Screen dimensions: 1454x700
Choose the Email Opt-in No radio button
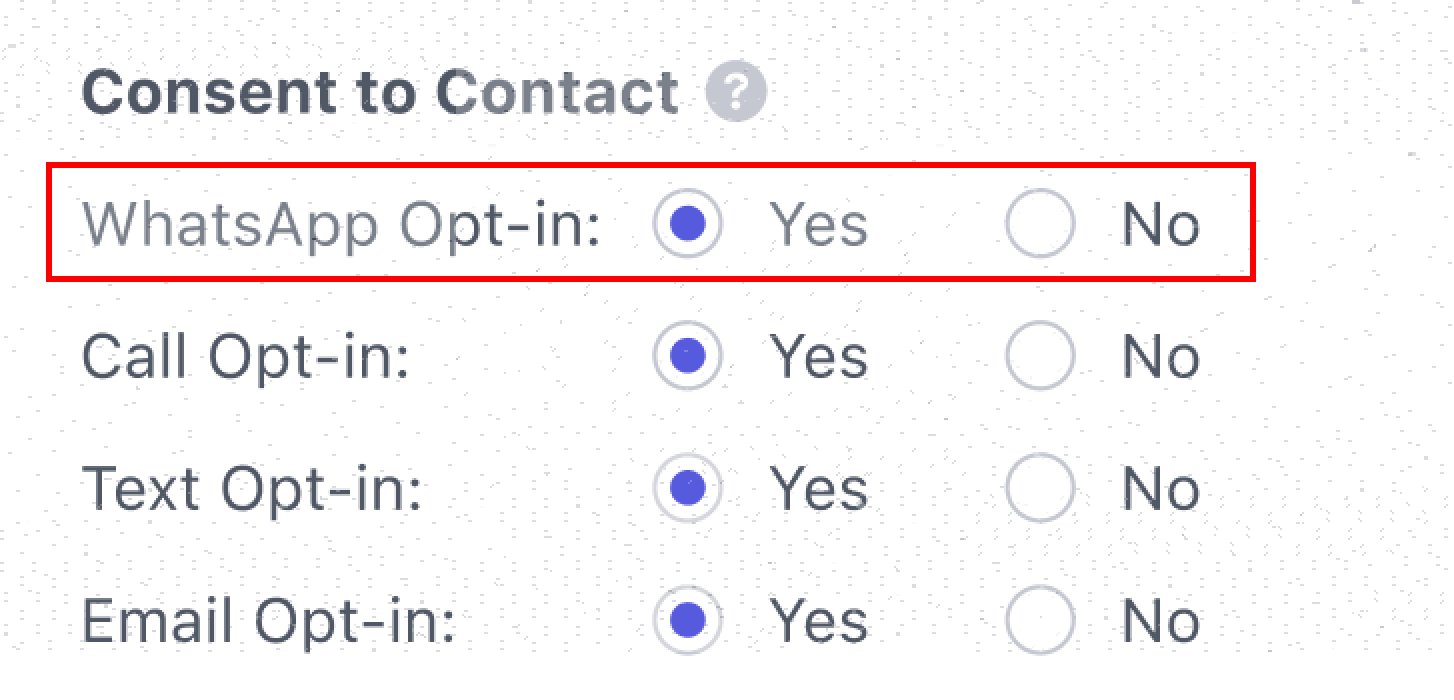coord(1040,621)
